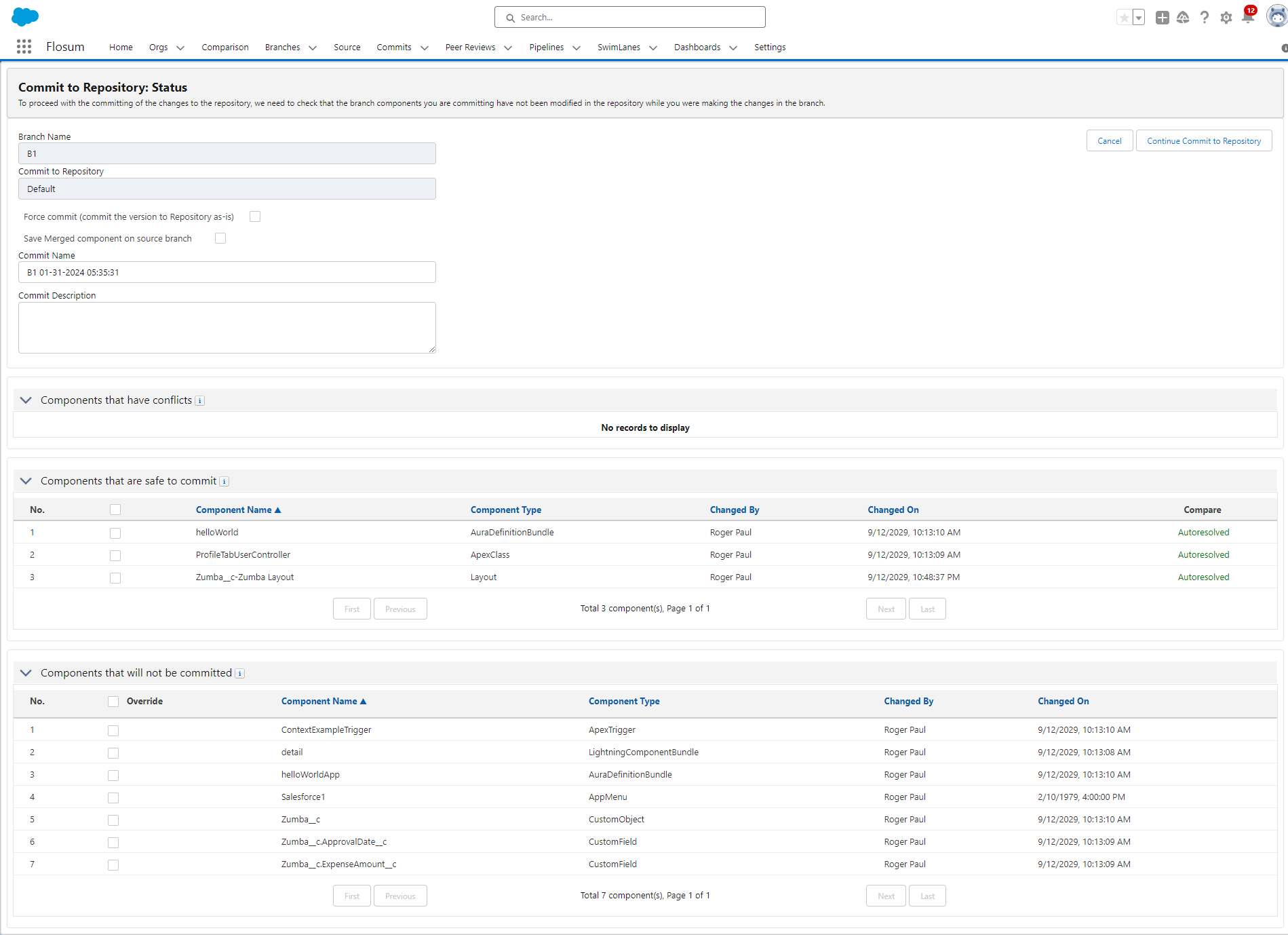Expand the Commits menu dropdown

coord(425,47)
